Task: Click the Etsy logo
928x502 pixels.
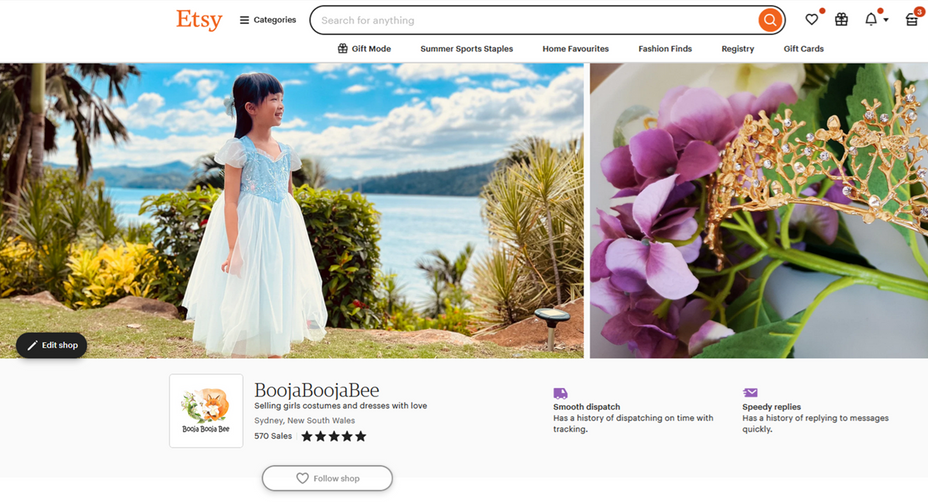Action: point(199,20)
